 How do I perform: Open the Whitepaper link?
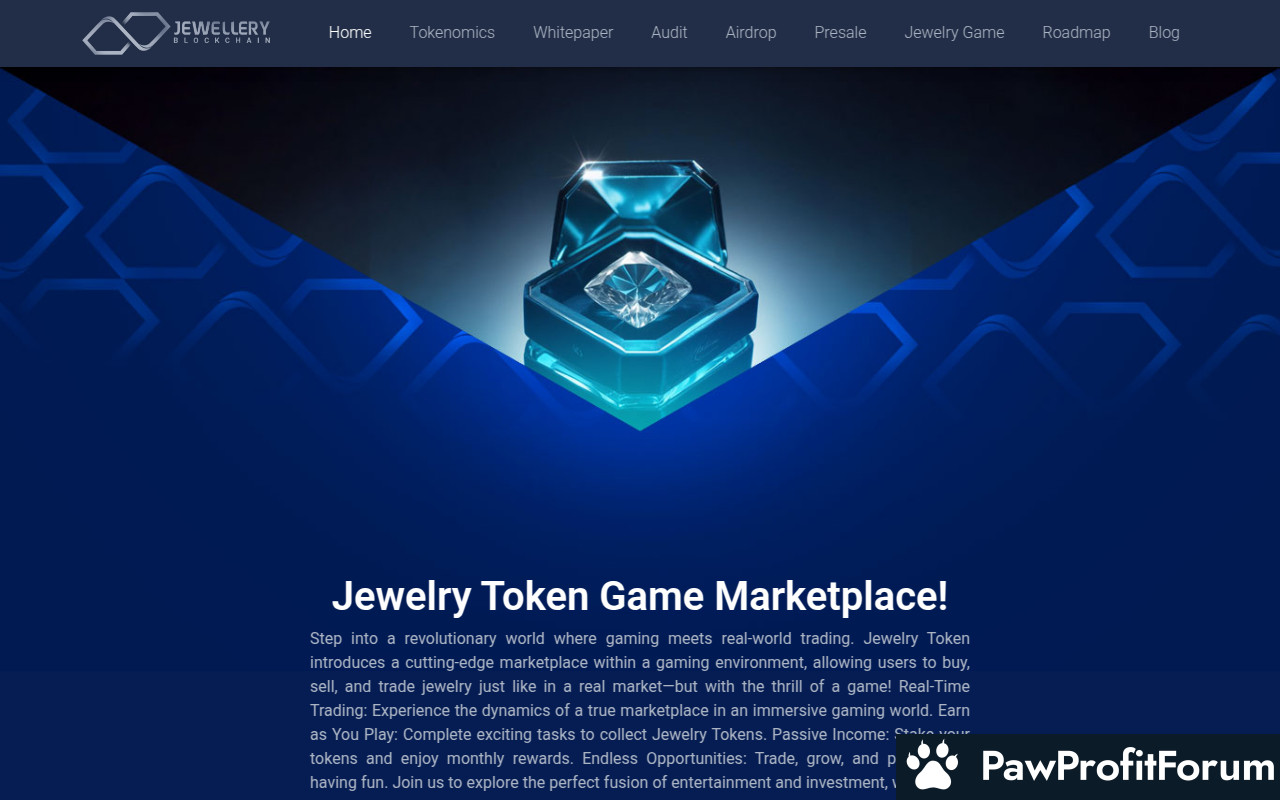(x=573, y=32)
